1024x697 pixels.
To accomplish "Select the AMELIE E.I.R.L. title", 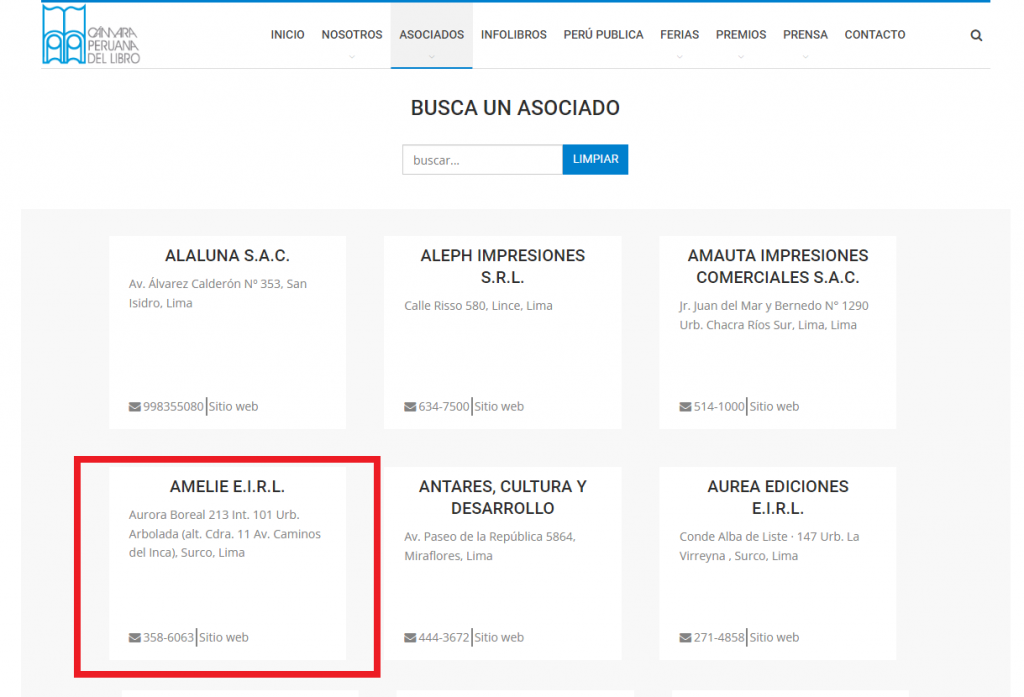I will click(227, 487).
